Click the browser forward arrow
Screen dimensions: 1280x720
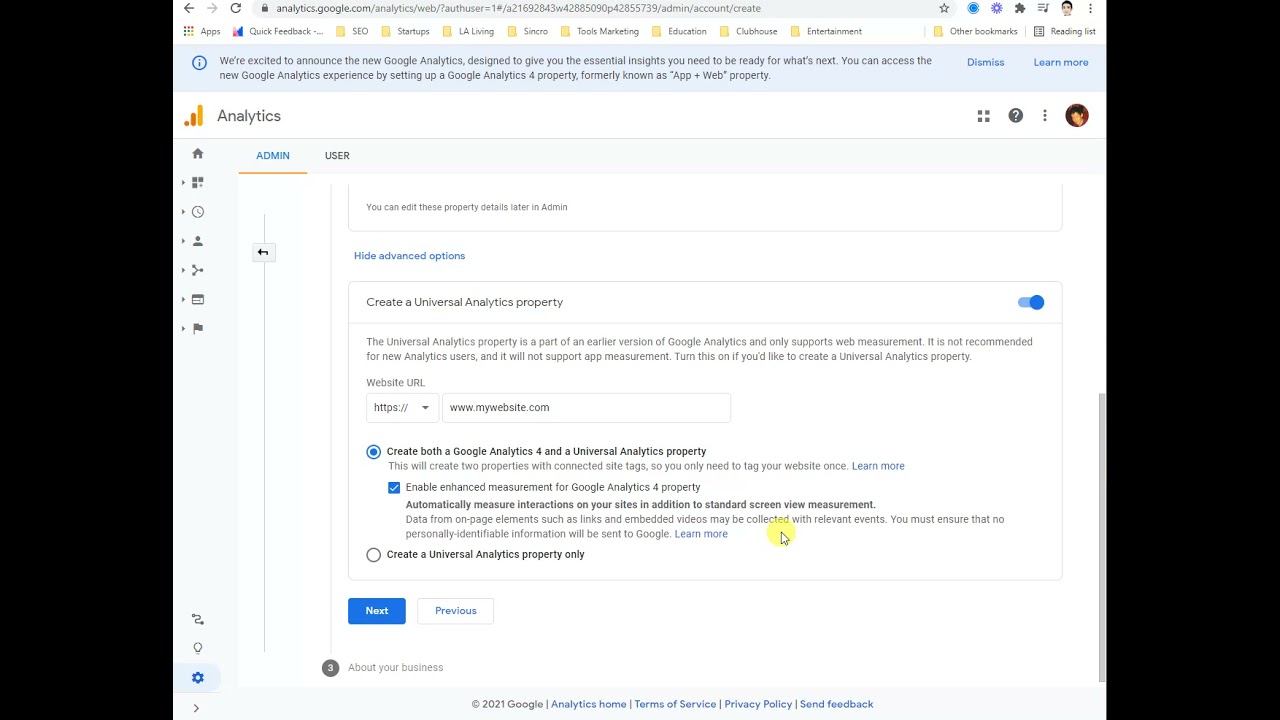click(212, 8)
